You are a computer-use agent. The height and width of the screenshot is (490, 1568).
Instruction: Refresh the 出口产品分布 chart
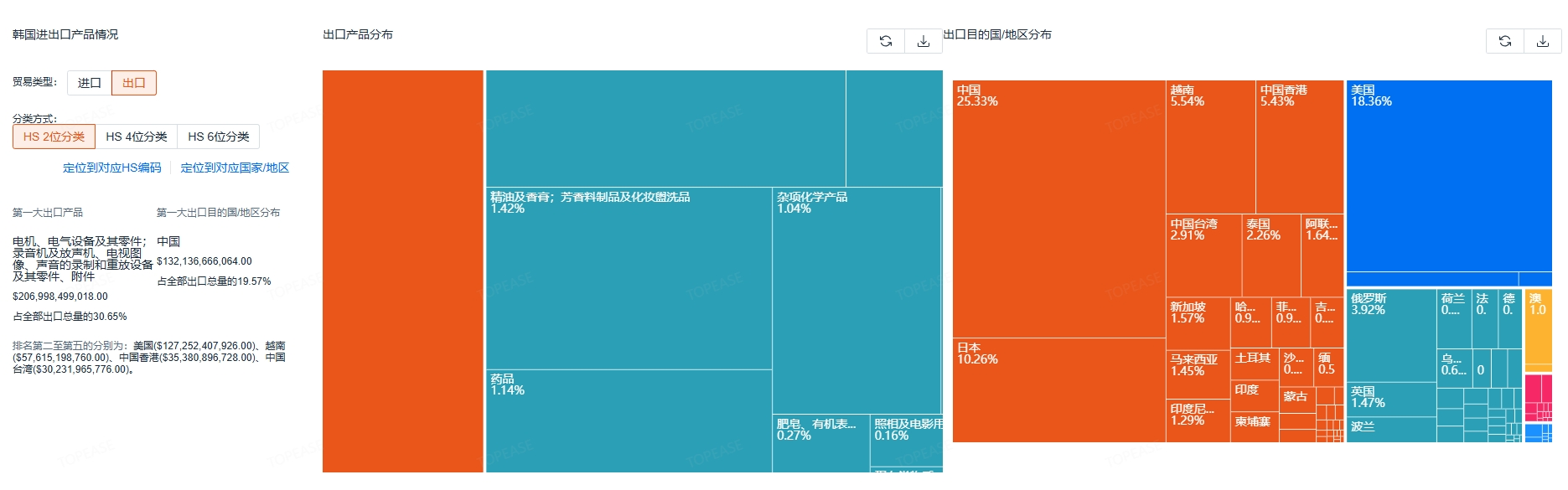[x=886, y=41]
